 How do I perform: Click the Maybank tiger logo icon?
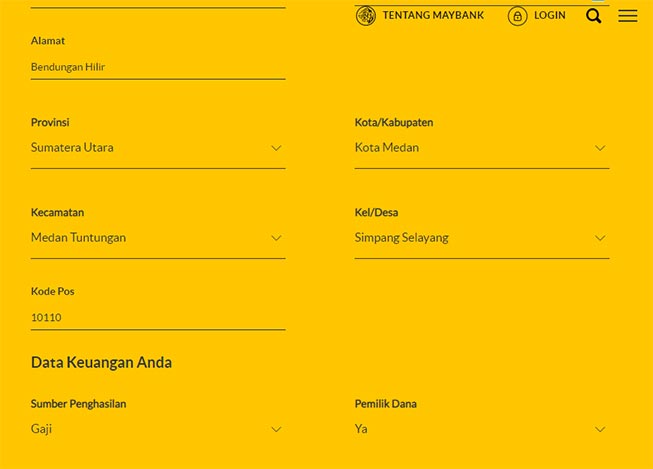[366, 16]
